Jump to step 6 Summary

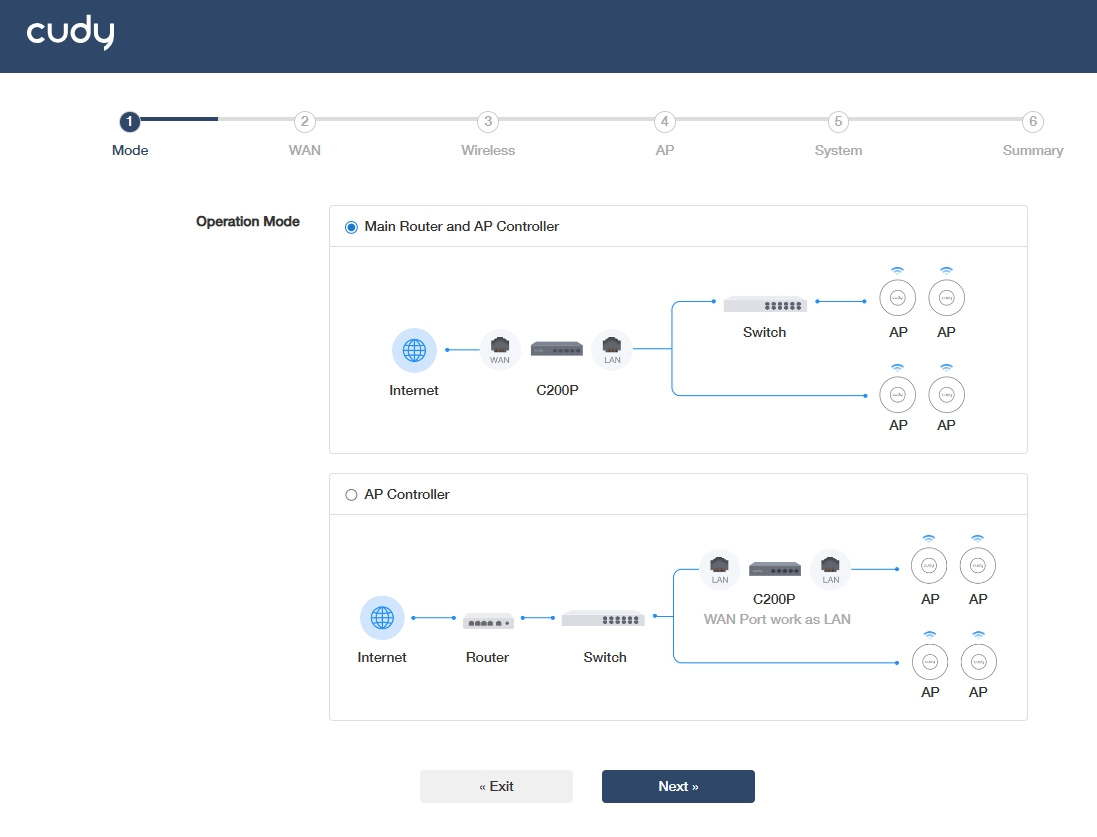pyautogui.click(x=1033, y=122)
